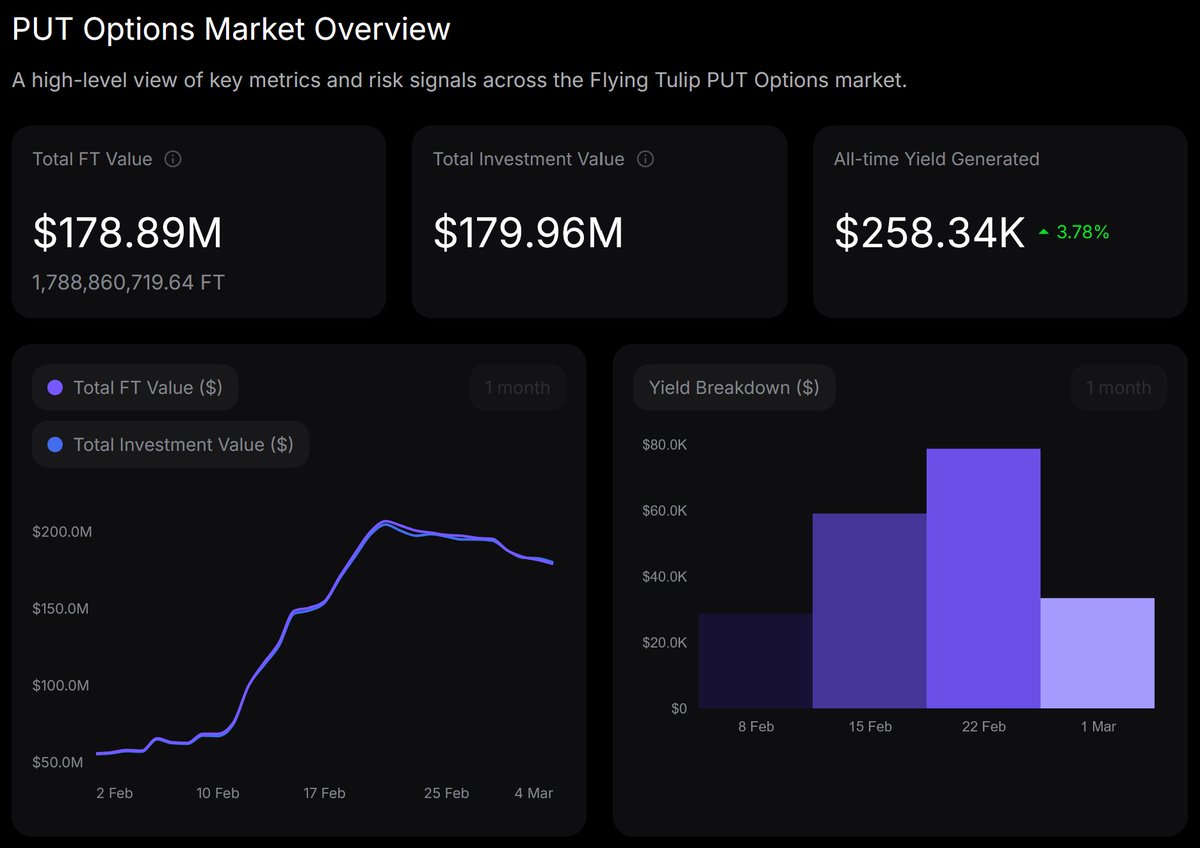Open the Yield Breakdown metric selector
This screenshot has height=848, width=1200.
point(734,388)
